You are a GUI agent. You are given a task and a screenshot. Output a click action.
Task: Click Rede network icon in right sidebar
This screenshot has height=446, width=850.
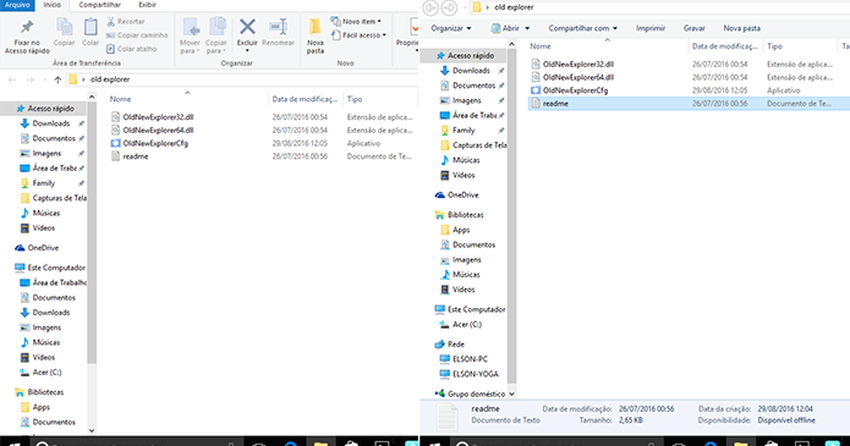[440, 344]
